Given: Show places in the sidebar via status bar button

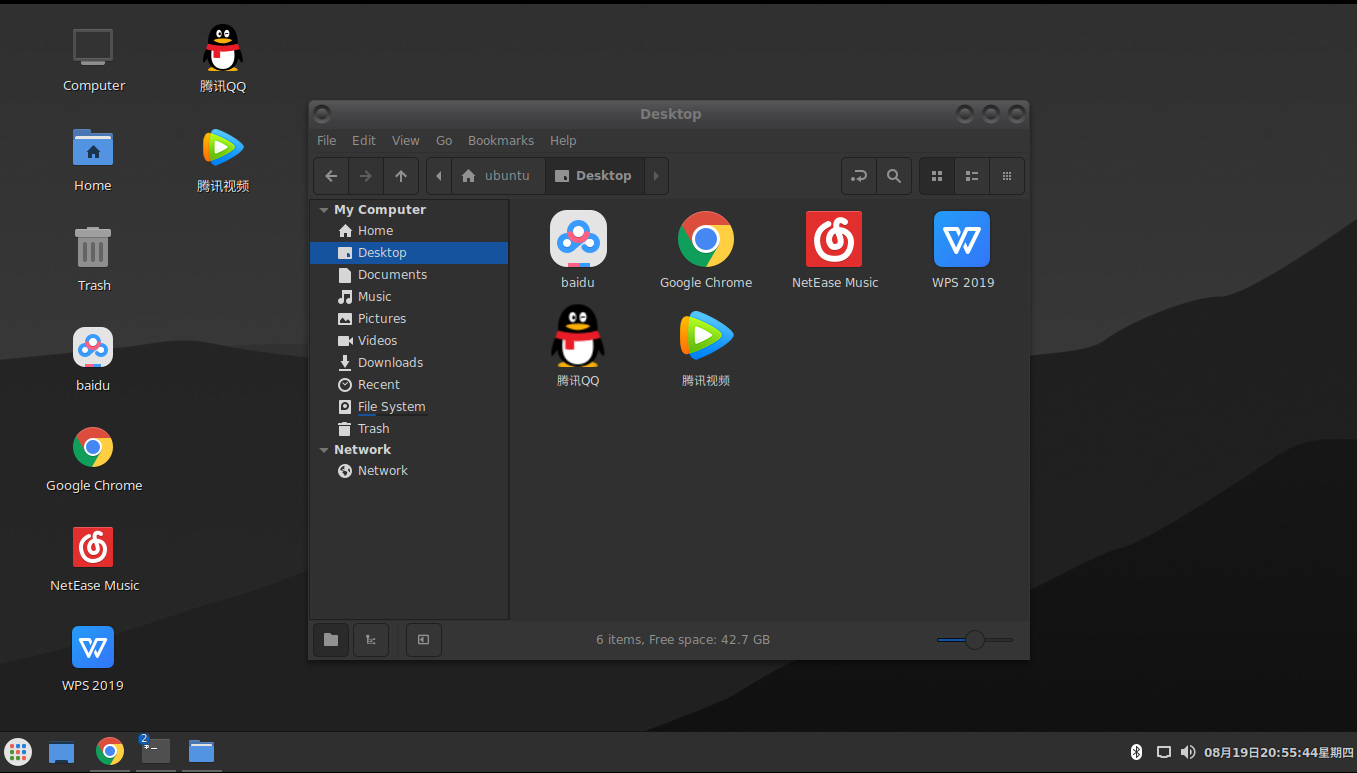Looking at the screenshot, I should pyautogui.click(x=331, y=640).
